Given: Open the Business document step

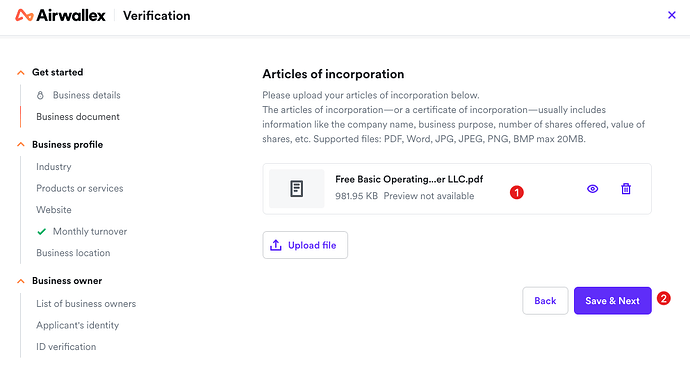Looking at the screenshot, I should pos(78,117).
